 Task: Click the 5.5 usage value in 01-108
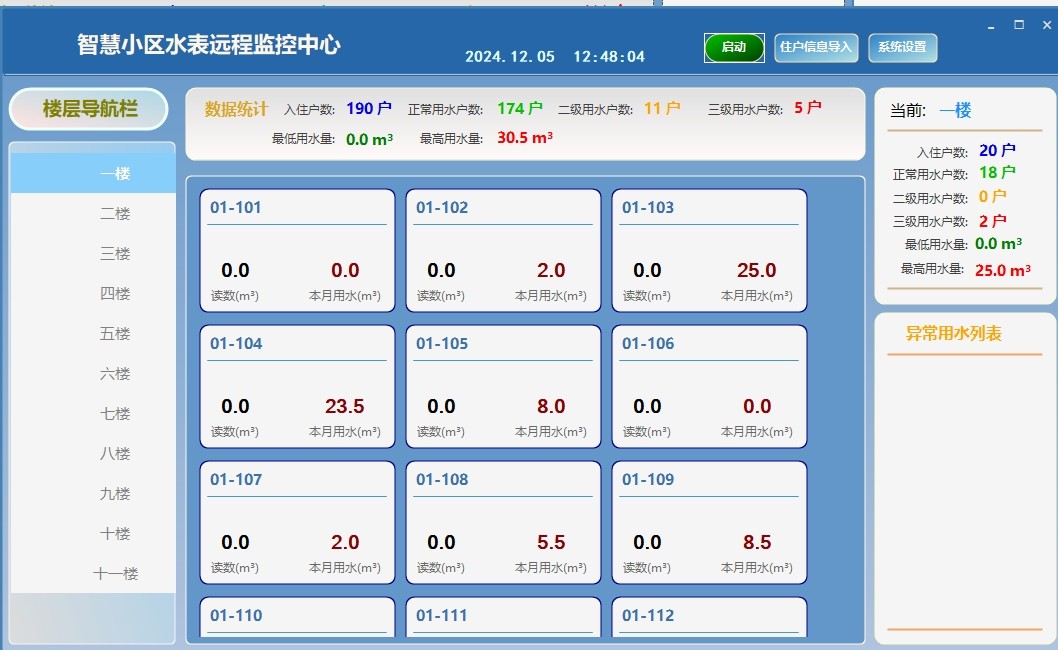(551, 542)
